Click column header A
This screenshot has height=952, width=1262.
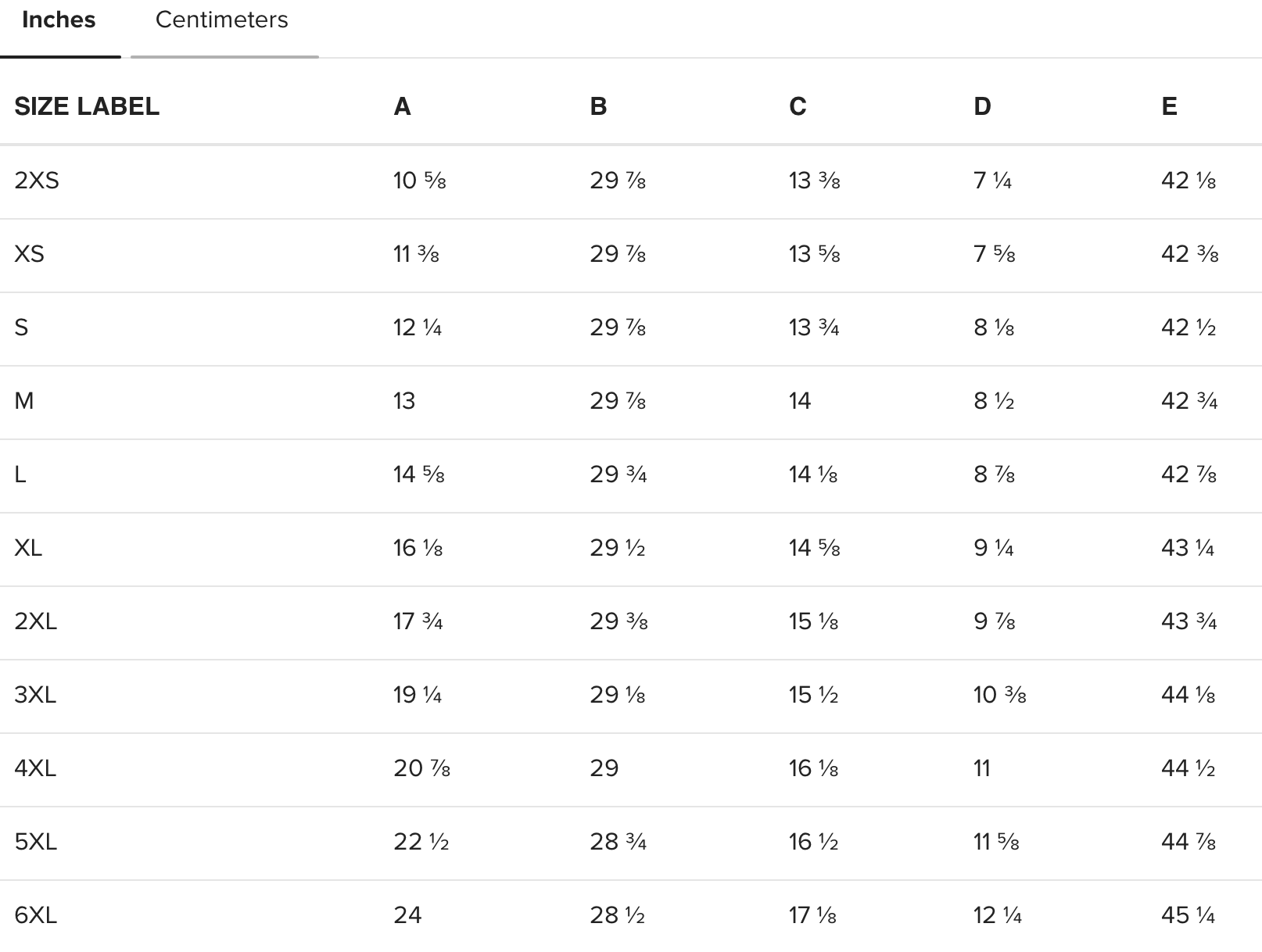click(402, 106)
